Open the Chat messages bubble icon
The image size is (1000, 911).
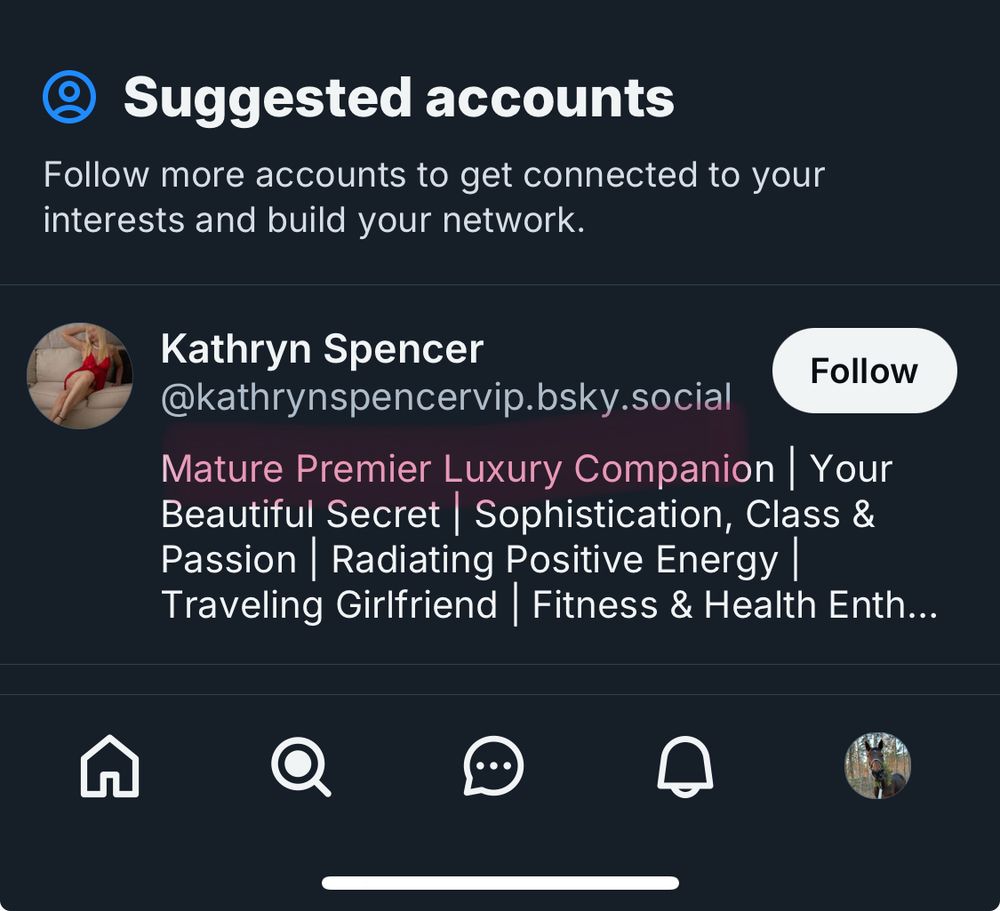pyautogui.click(x=493, y=766)
